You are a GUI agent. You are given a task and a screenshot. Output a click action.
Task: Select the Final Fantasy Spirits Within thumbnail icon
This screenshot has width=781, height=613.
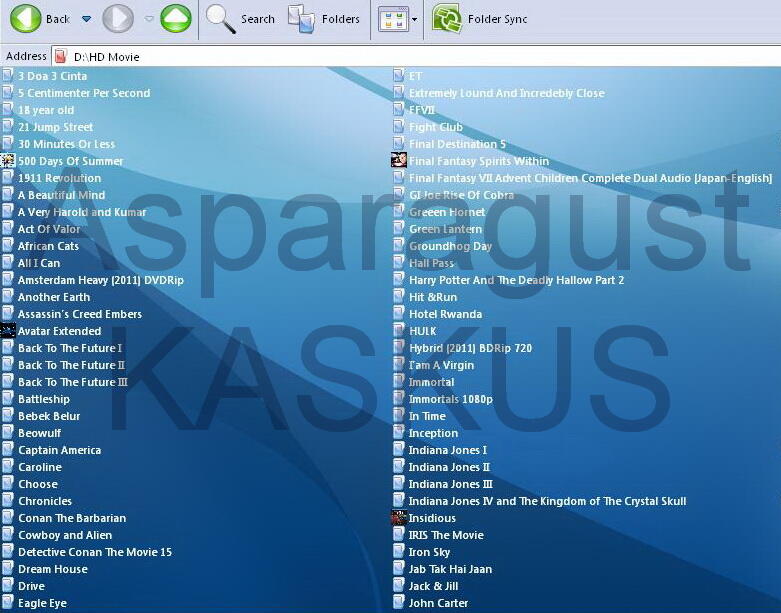tap(399, 161)
